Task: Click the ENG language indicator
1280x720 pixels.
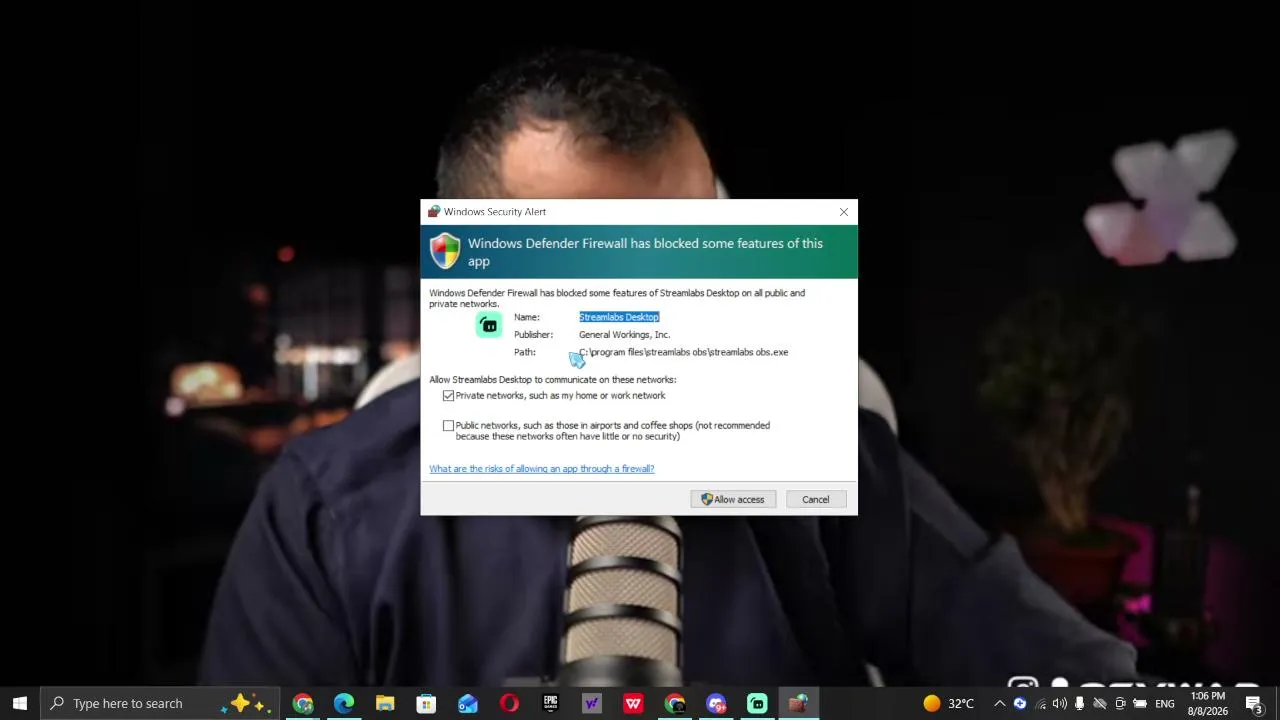Action: [1165, 704]
